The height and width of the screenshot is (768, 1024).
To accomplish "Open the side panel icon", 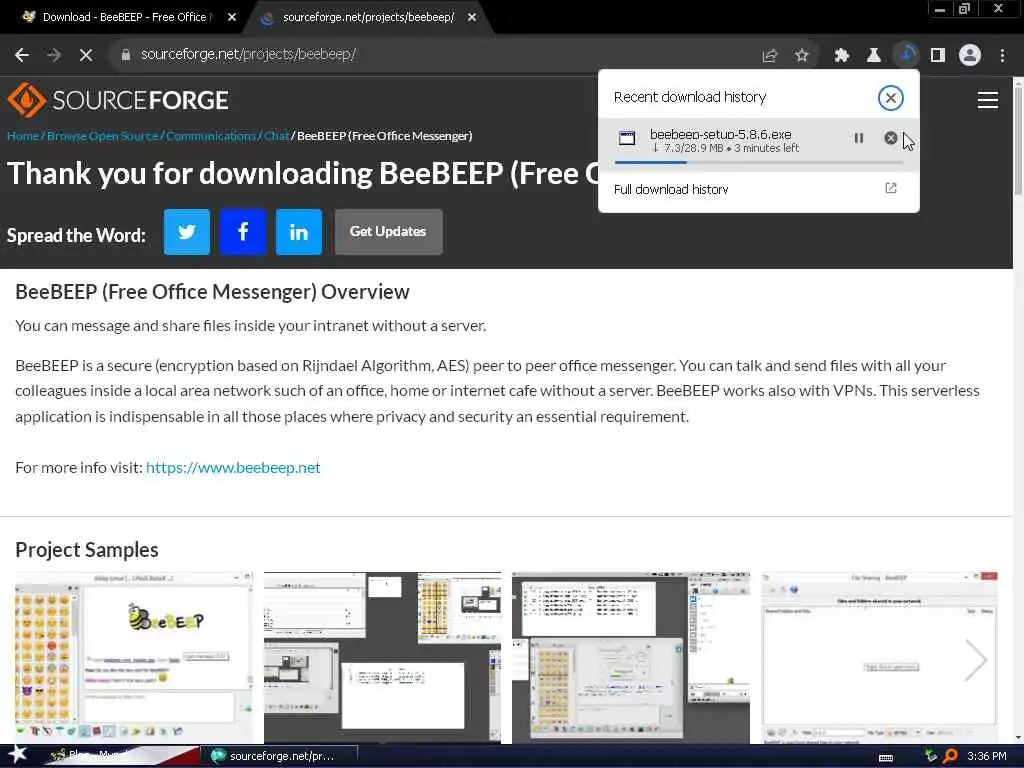I will (x=938, y=56).
